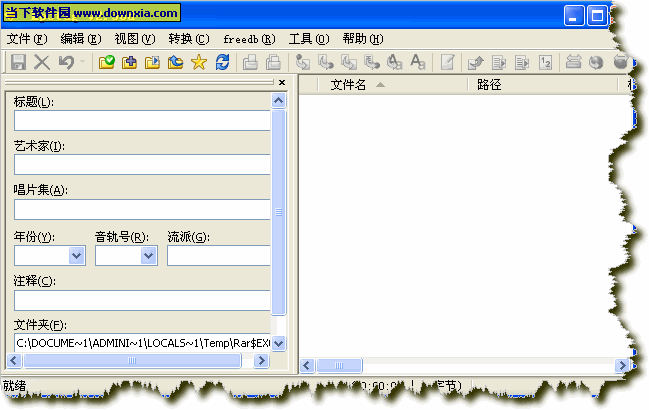Click the right grayed printer-like icon
The width and height of the screenshot is (649, 410).
[273, 62]
